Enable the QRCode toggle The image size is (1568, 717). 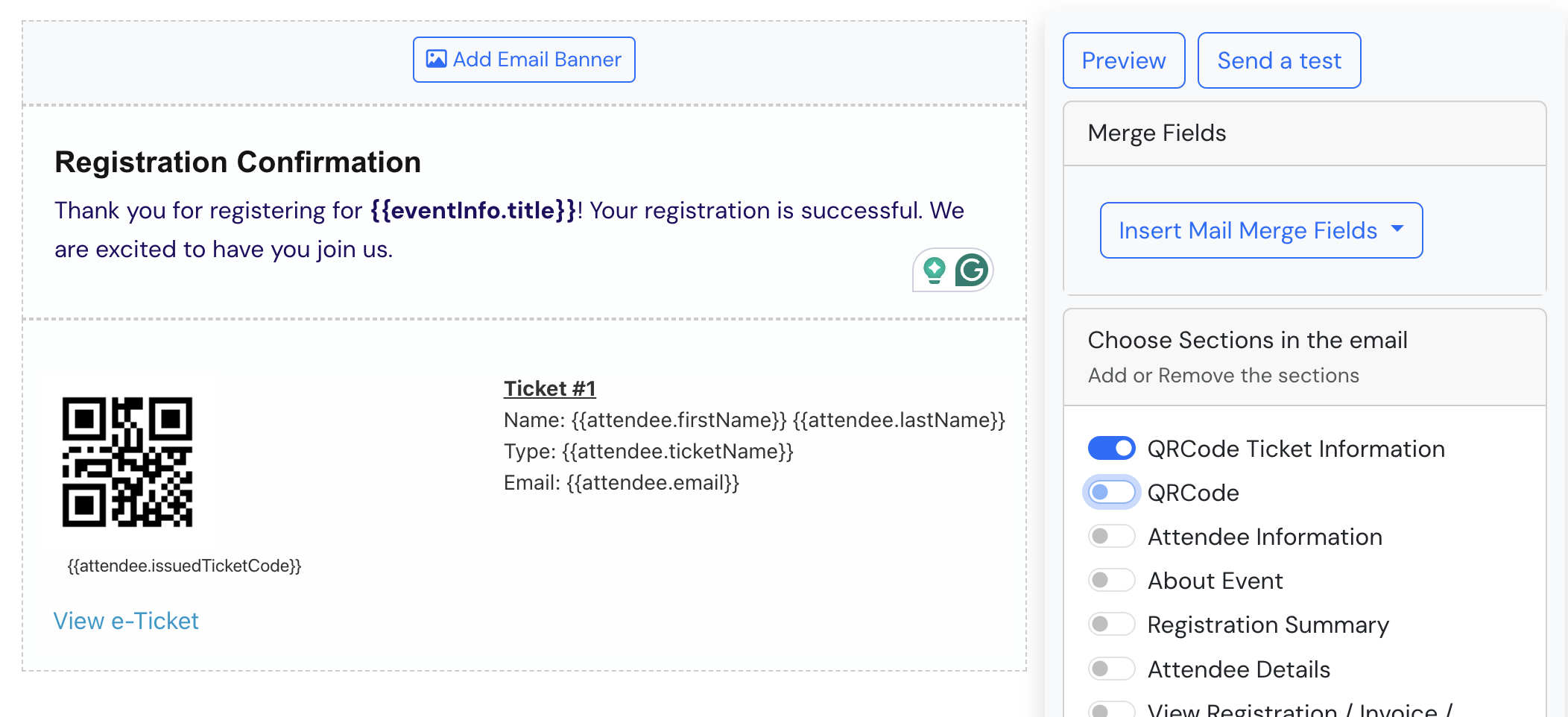1111,493
